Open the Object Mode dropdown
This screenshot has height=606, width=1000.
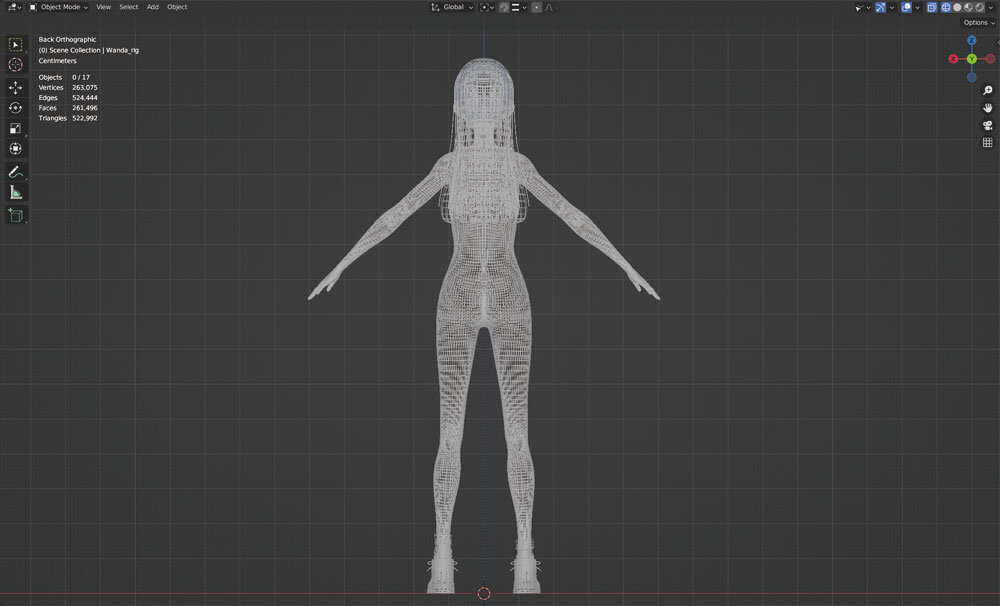click(x=58, y=7)
